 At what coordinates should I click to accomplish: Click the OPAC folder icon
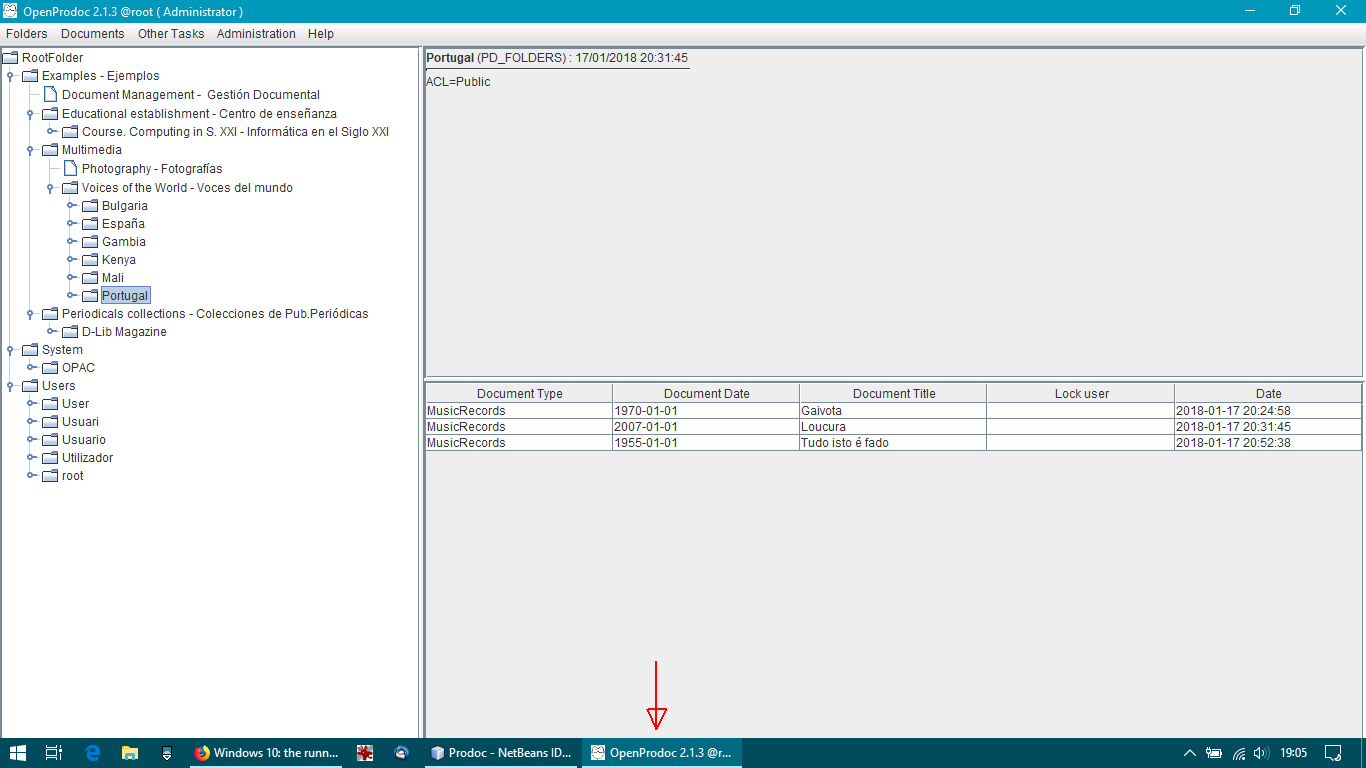tap(48, 367)
